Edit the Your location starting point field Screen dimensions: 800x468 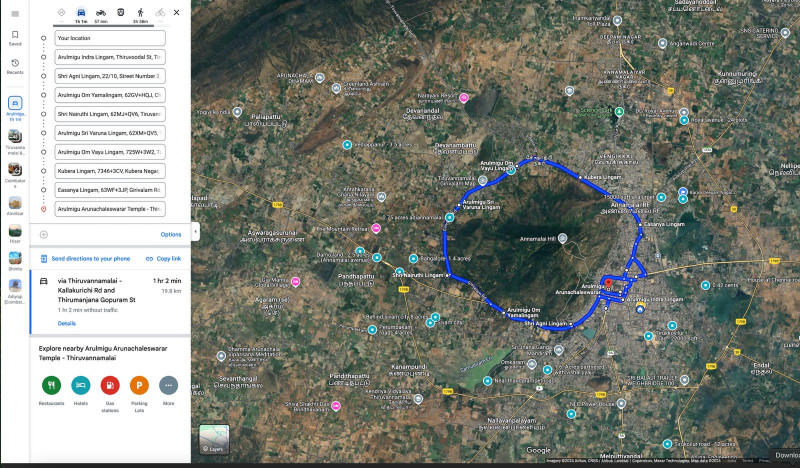(110, 38)
